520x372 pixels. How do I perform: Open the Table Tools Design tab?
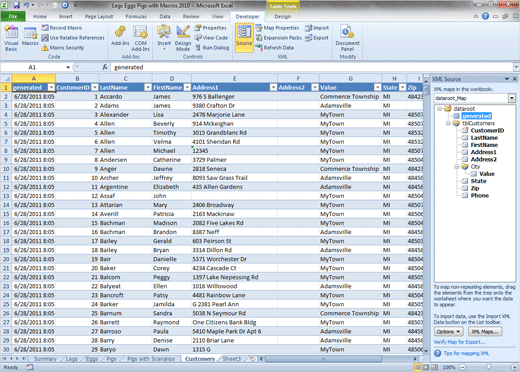click(x=283, y=16)
